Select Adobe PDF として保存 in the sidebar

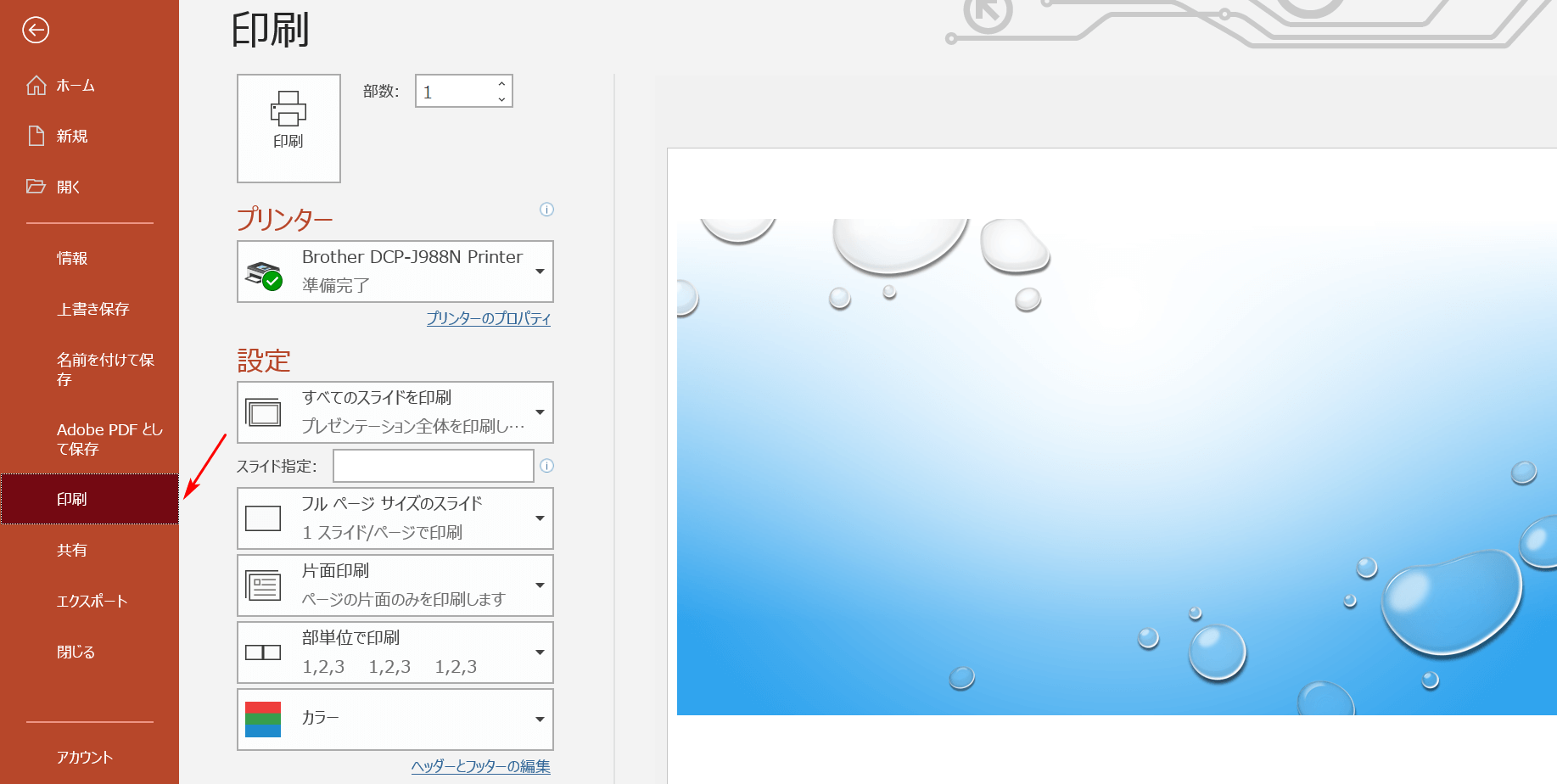pyautogui.click(x=90, y=439)
